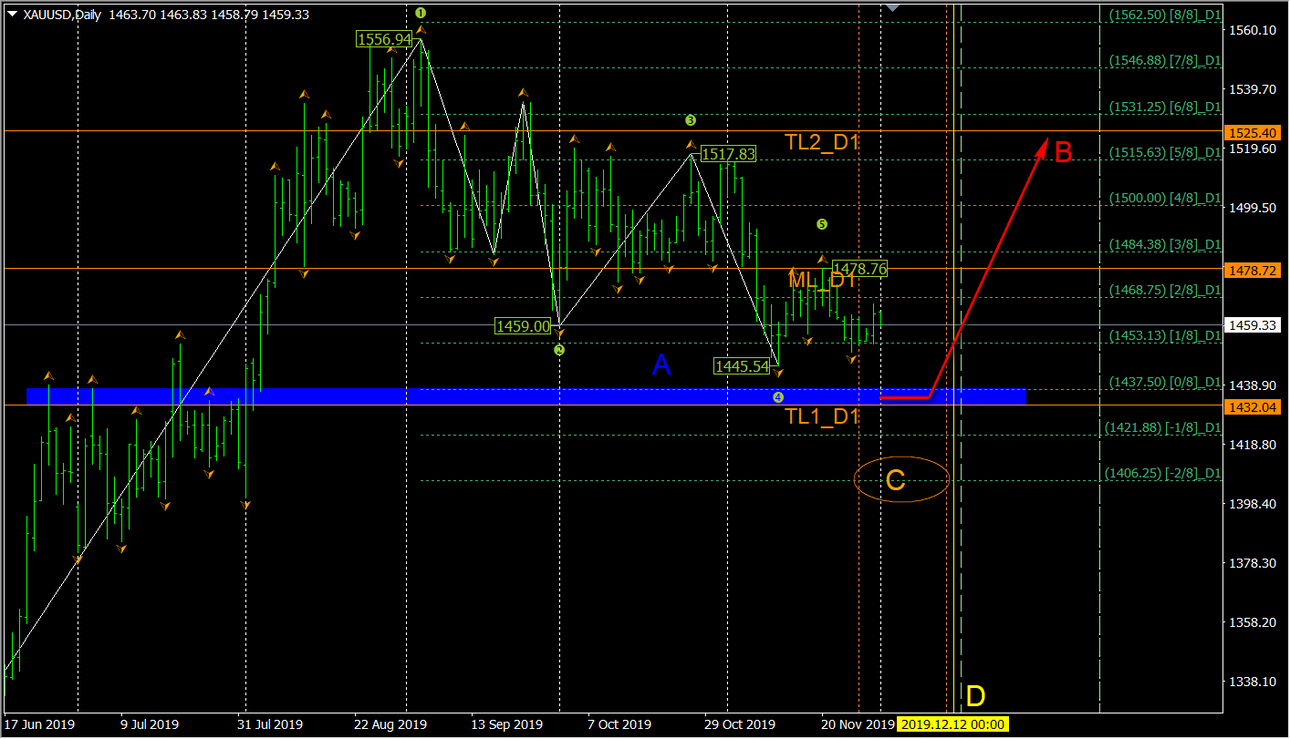Click the (1484.38) [3/8]_D1 level label
Screen dimensions: 1290x739
pos(1165,244)
